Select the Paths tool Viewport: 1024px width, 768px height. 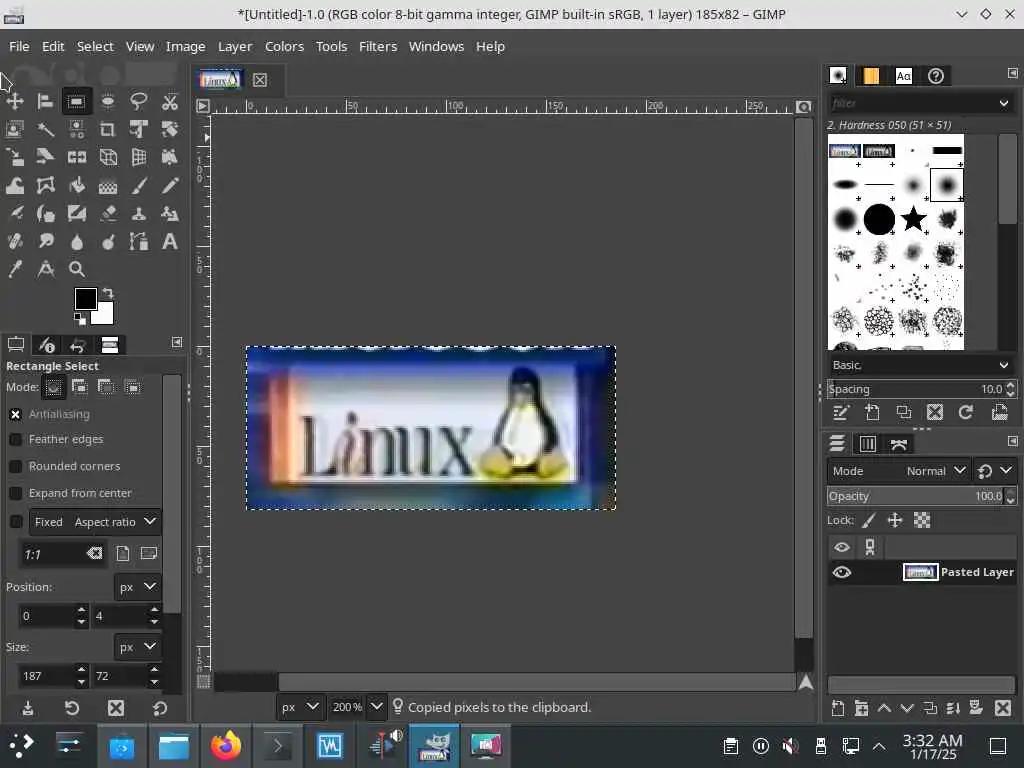(x=138, y=242)
